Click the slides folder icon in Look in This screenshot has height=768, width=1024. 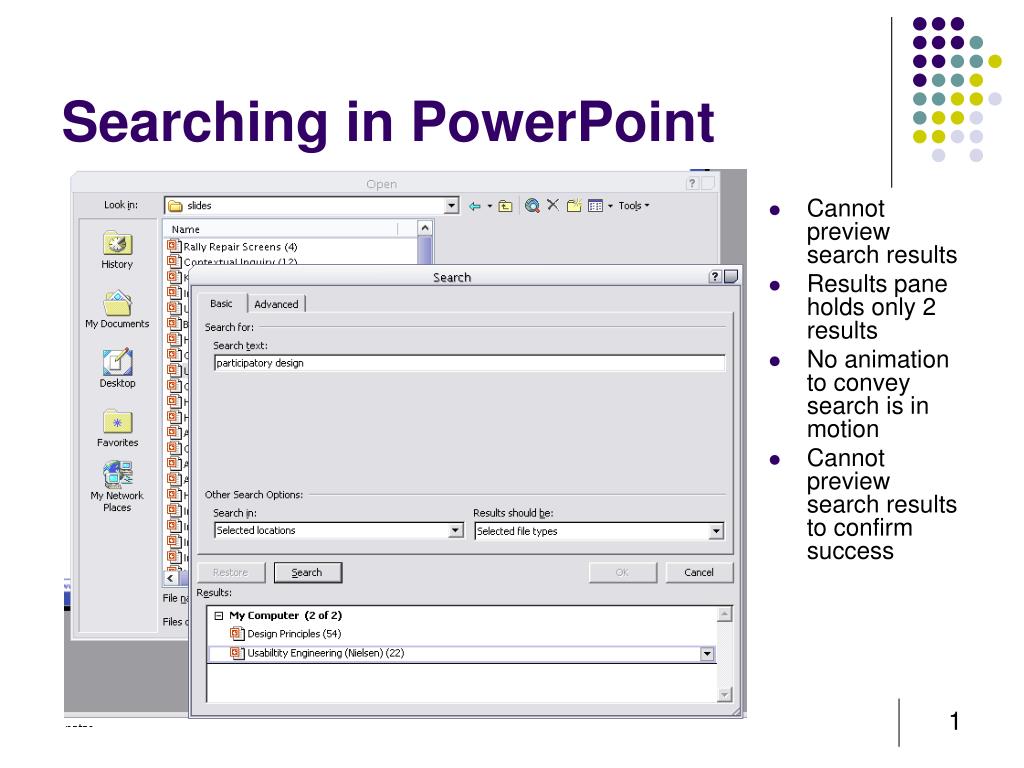pos(175,206)
